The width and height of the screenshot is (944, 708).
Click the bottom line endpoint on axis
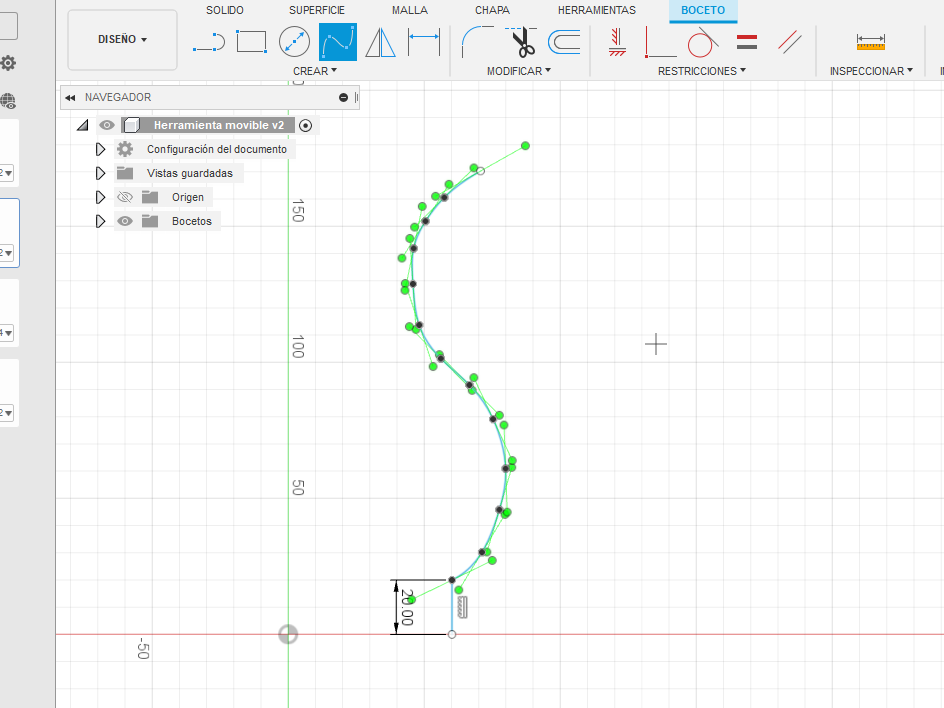click(x=452, y=635)
